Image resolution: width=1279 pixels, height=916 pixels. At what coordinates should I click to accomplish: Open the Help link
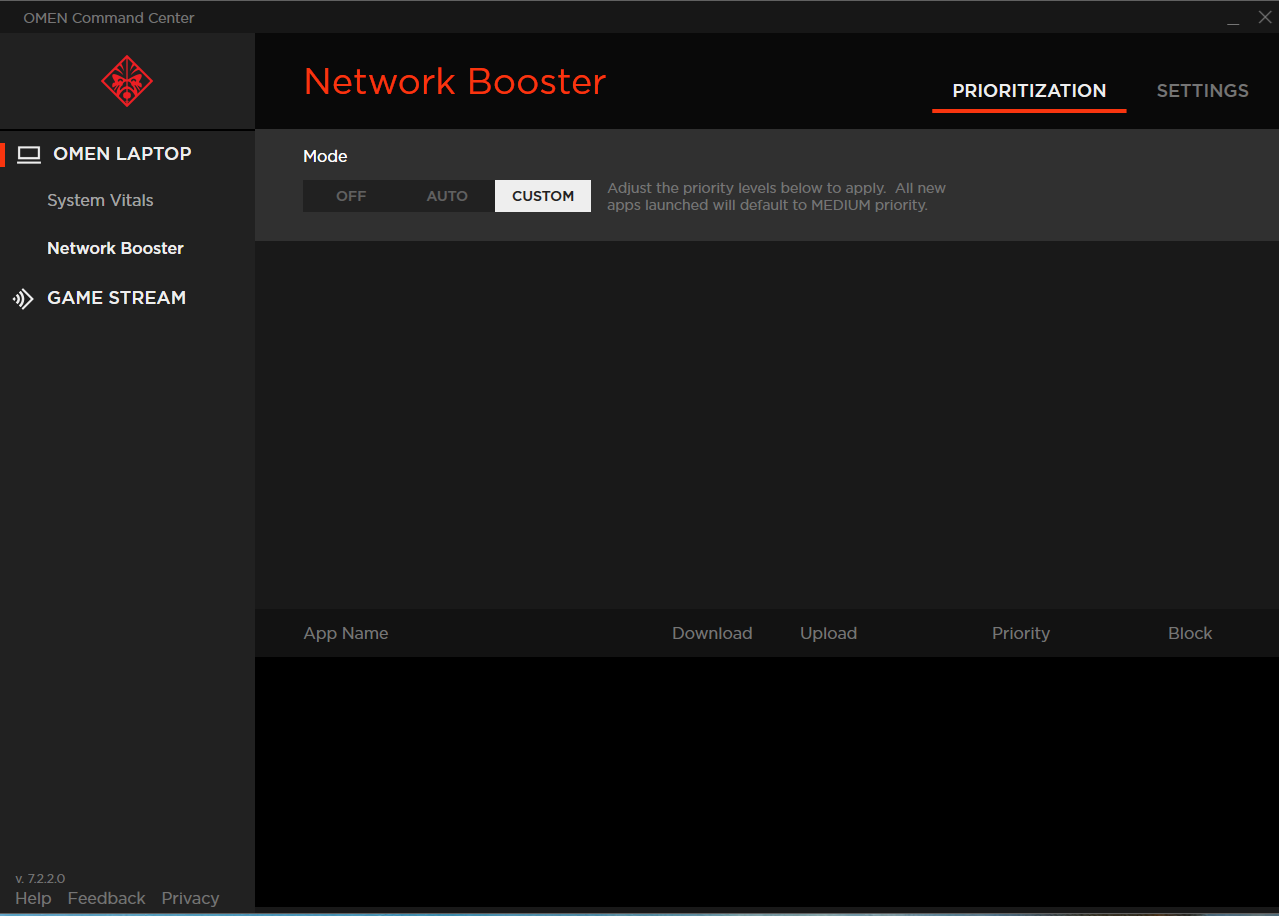click(x=33, y=898)
